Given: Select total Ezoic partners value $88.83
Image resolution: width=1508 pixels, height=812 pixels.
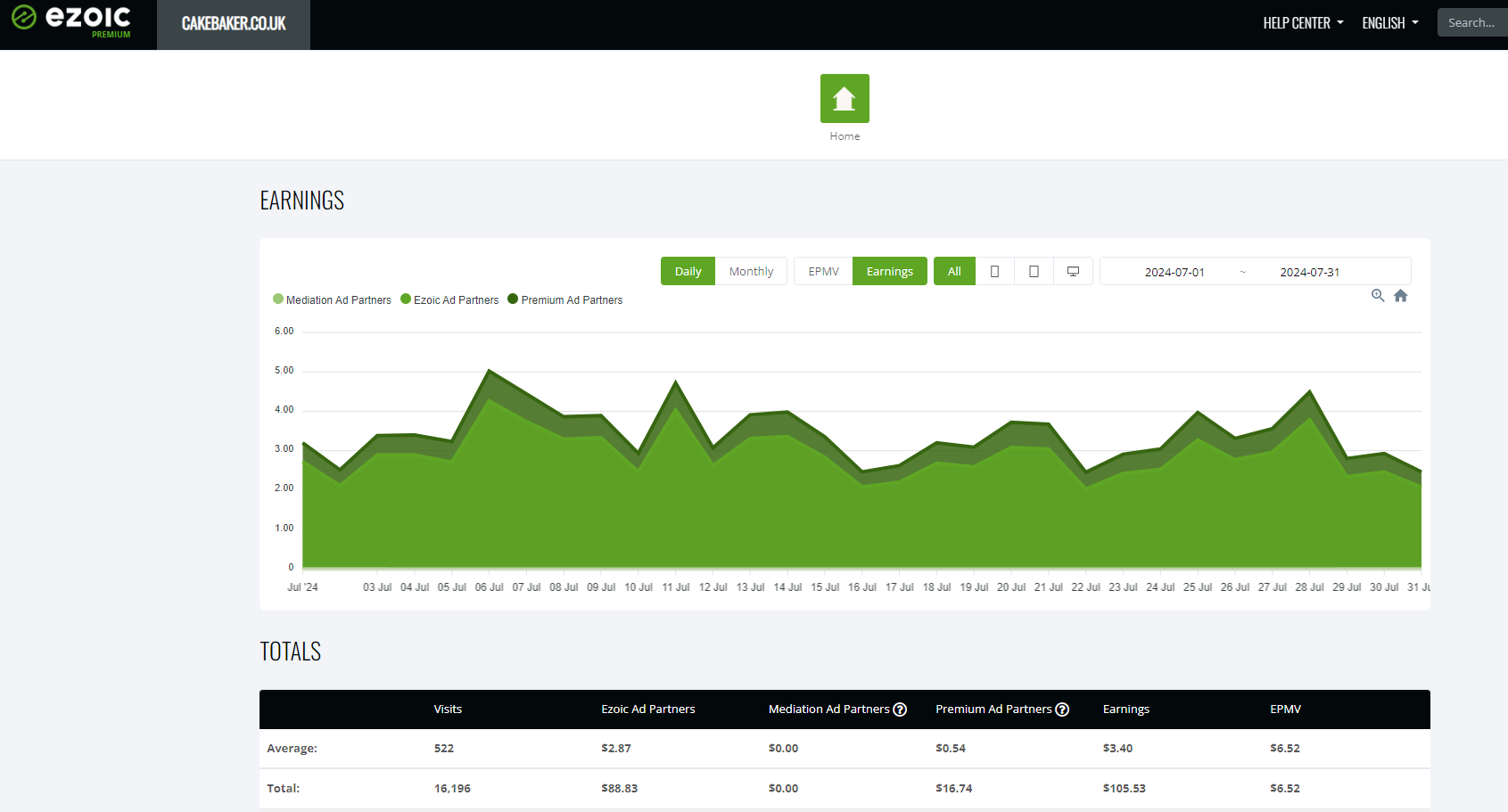Looking at the screenshot, I should [619, 789].
